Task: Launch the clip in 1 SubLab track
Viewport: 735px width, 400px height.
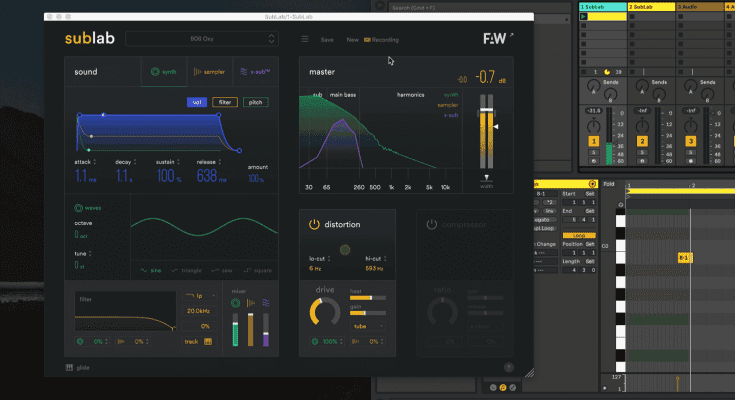Action: pyautogui.click(x=584, y=18)
